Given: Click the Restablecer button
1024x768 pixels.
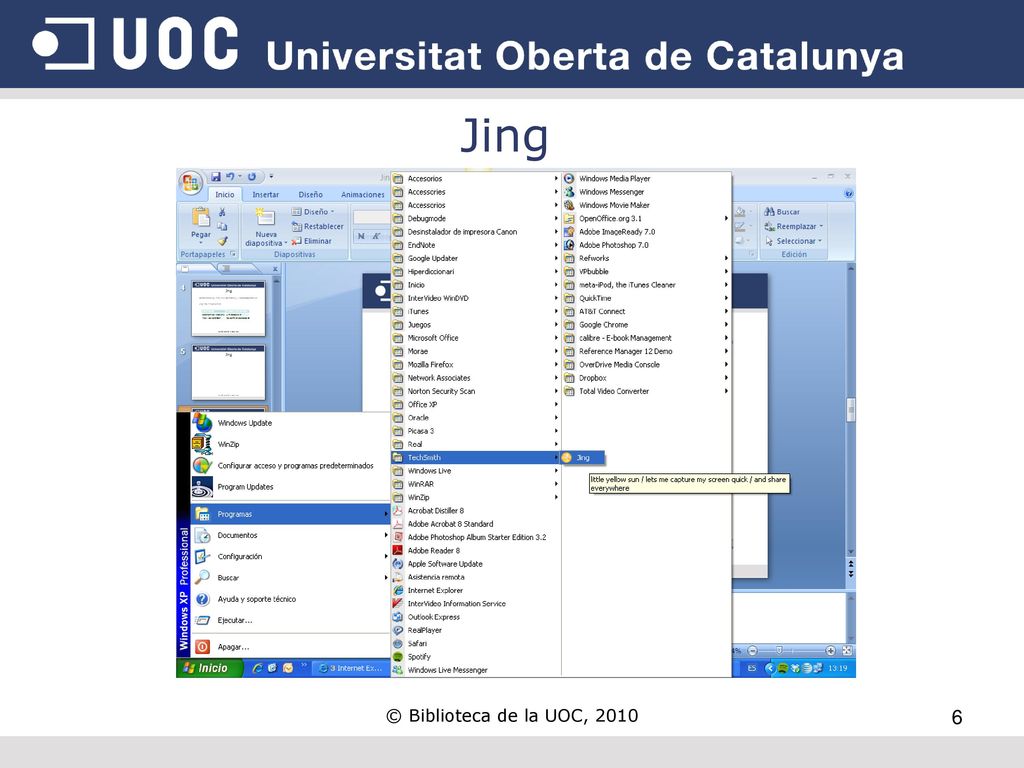Looking at the screenshot, I should pyautogui.click(x=317, y=227).
